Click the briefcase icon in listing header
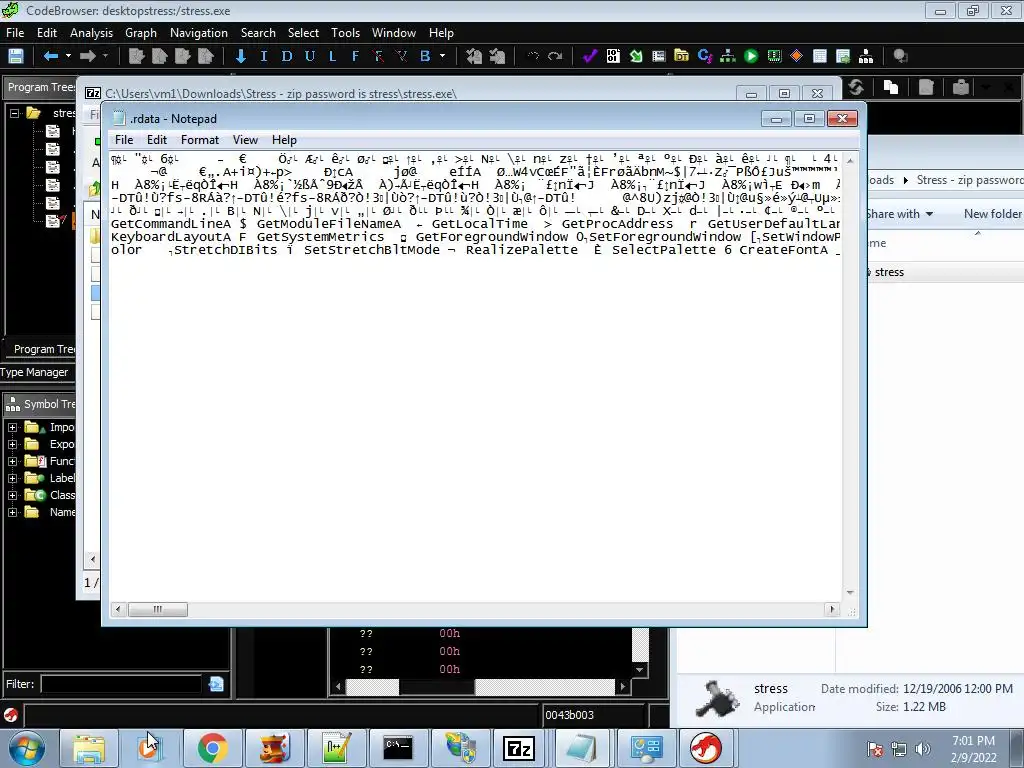Viewport: 1024px width, 768px height. (x=961, y=87)
